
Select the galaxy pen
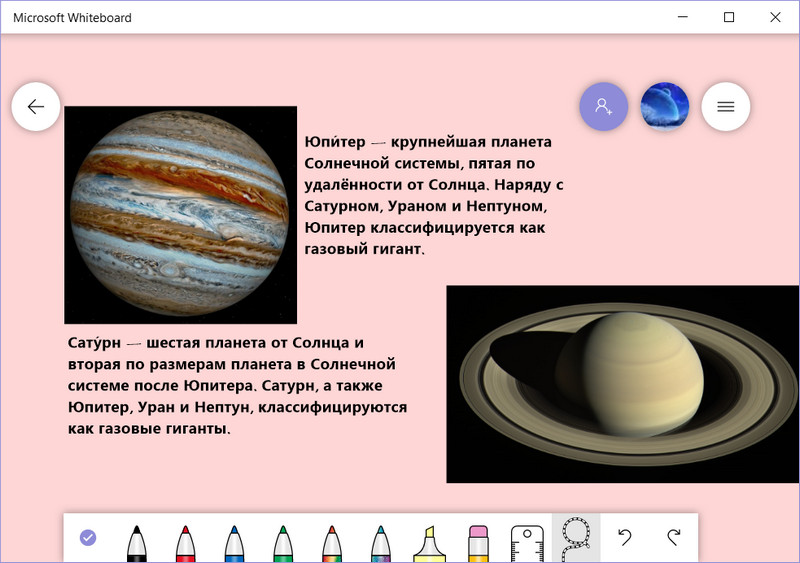click(381, 544)
